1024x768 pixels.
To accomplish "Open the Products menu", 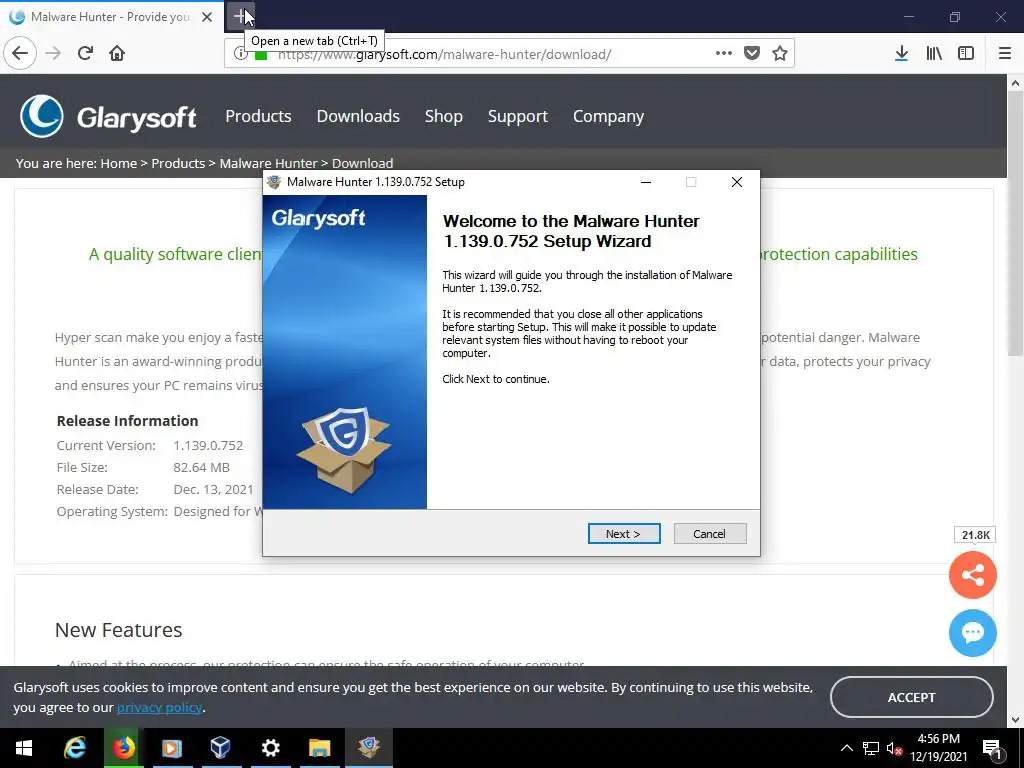I will (258, 116).
